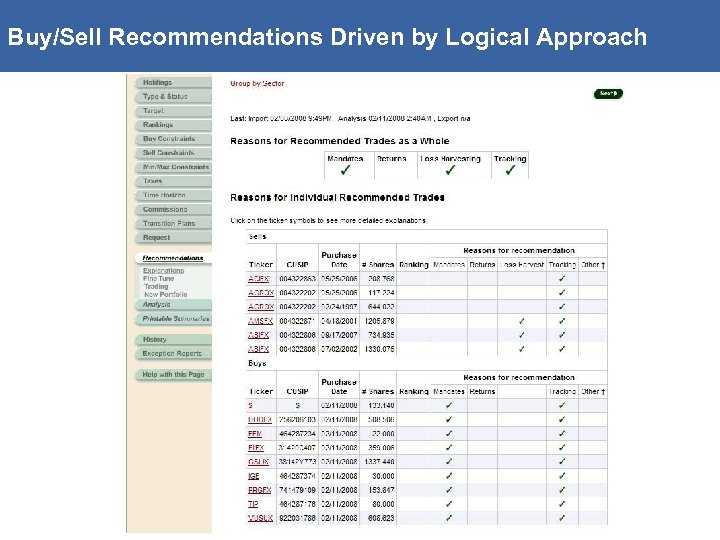720x540 pixels.
Task: Open ABIFX ticker with 734.935 shares
Action: (258, 335)
